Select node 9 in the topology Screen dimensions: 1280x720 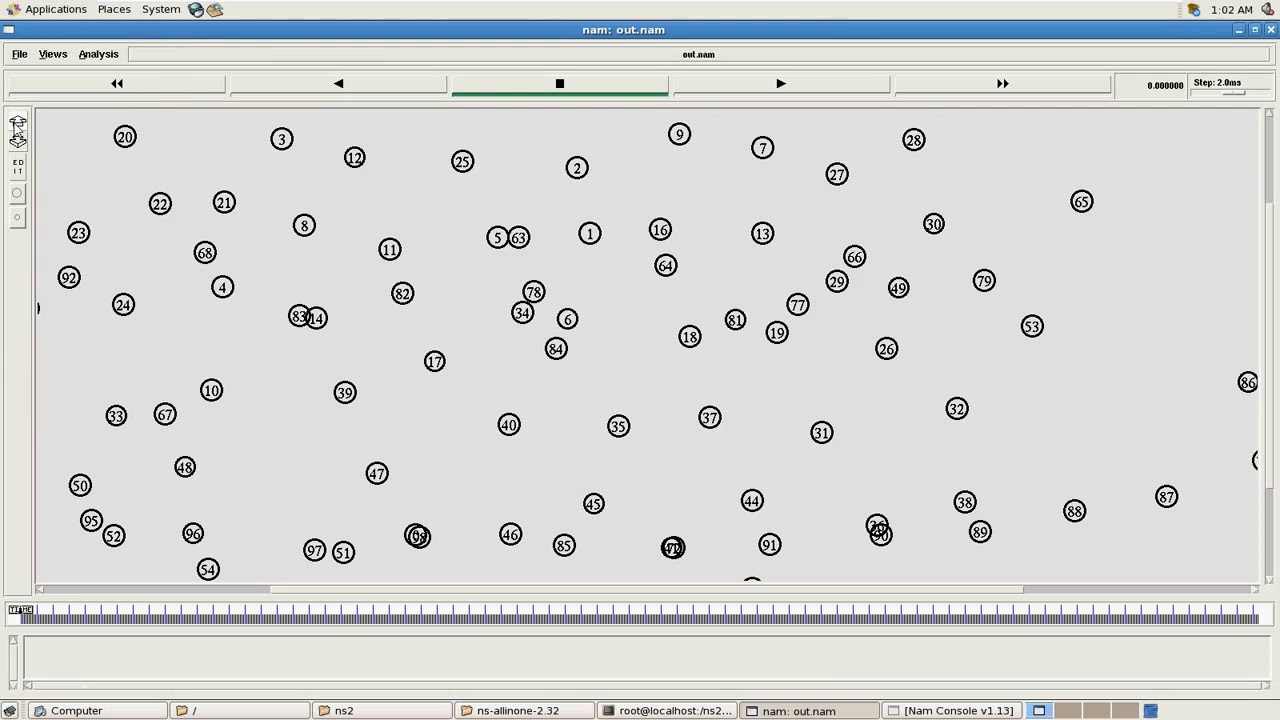tap(679, 134)
